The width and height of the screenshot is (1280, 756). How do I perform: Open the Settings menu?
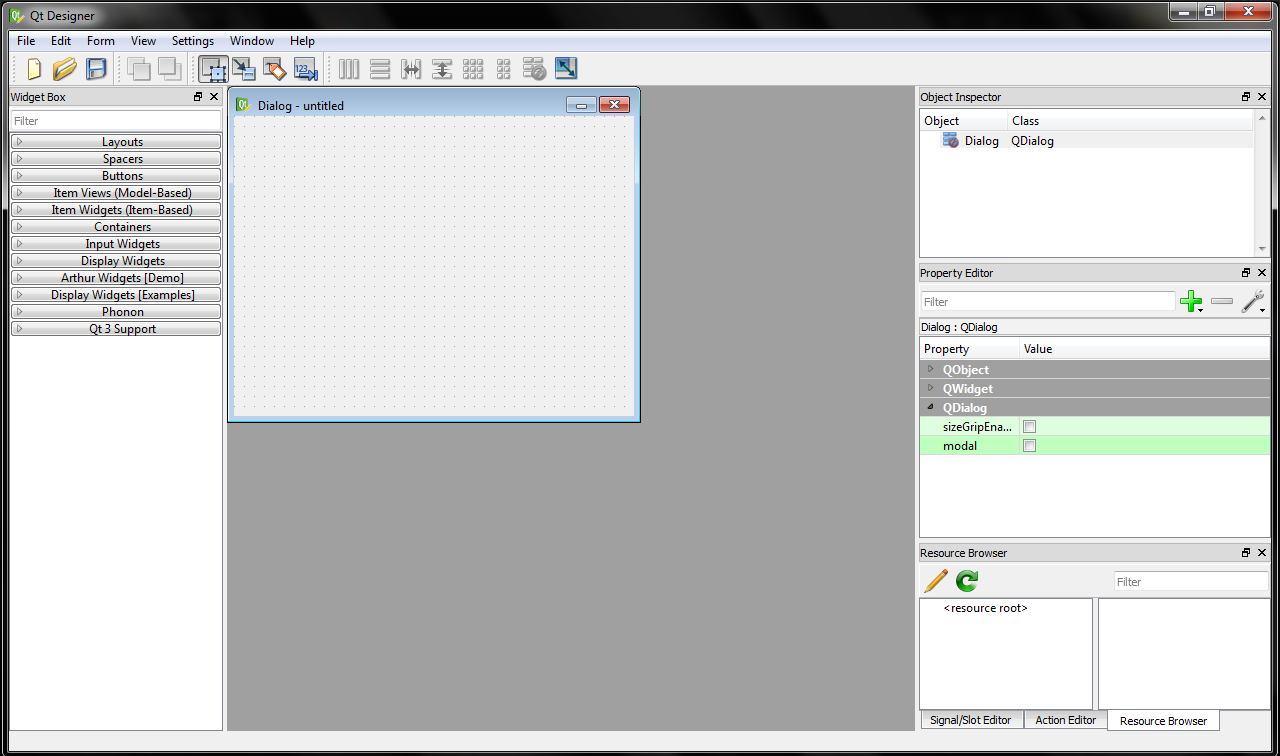tap(193, 41)
